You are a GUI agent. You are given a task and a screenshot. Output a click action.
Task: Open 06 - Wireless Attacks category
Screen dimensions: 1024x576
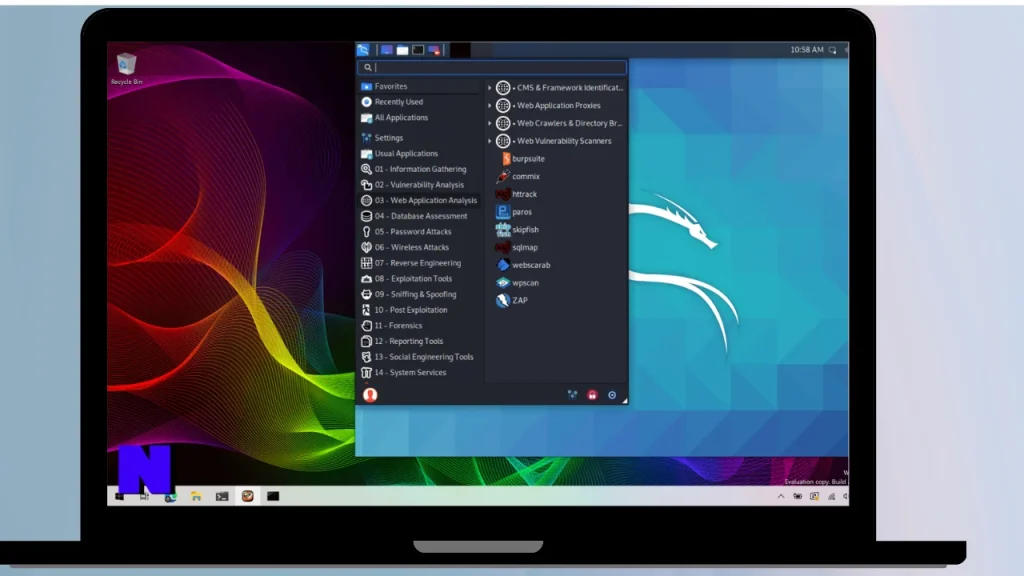[419, 248]
